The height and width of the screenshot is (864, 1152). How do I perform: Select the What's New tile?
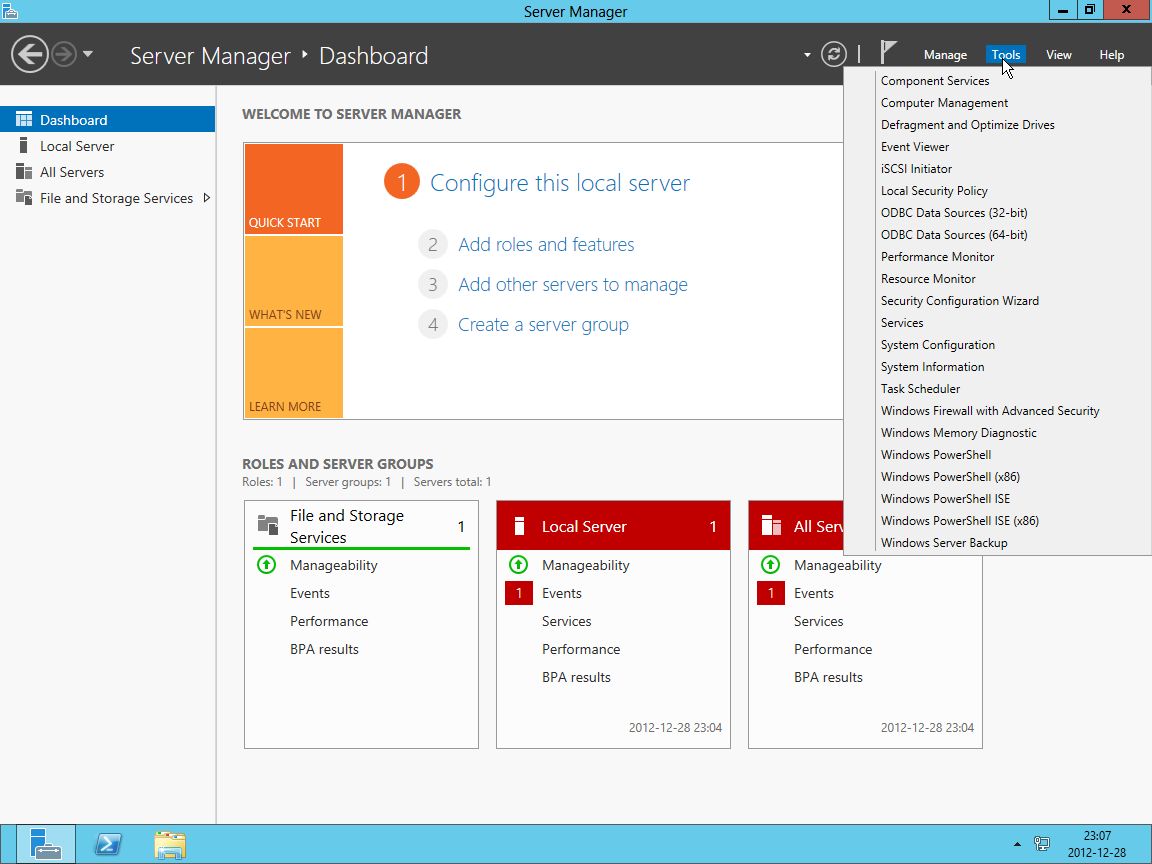click(294, 281)
